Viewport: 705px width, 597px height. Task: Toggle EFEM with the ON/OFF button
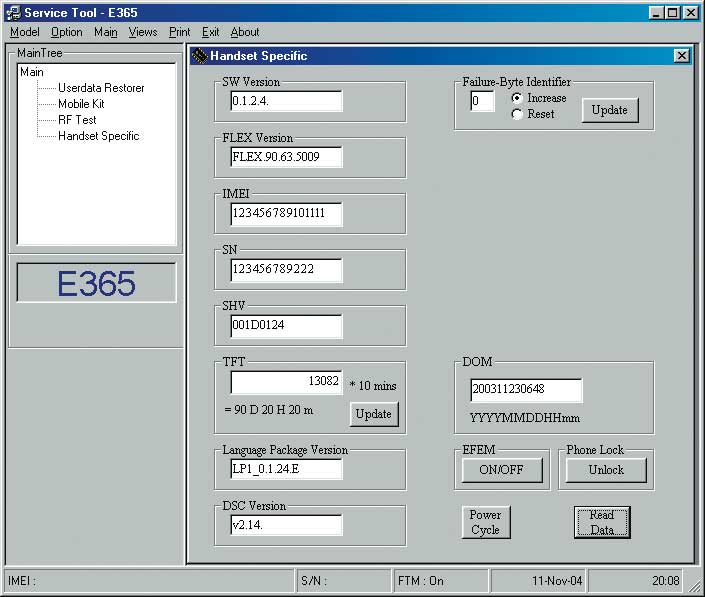point(502,470)
